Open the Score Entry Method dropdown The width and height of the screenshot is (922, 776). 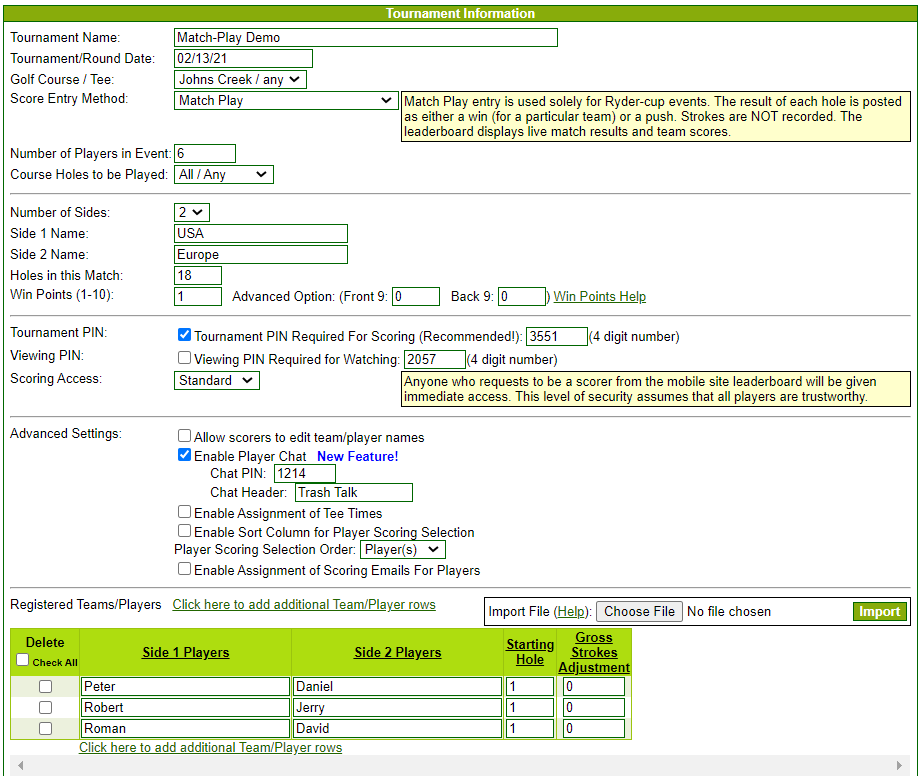click(x=286, y=101)
